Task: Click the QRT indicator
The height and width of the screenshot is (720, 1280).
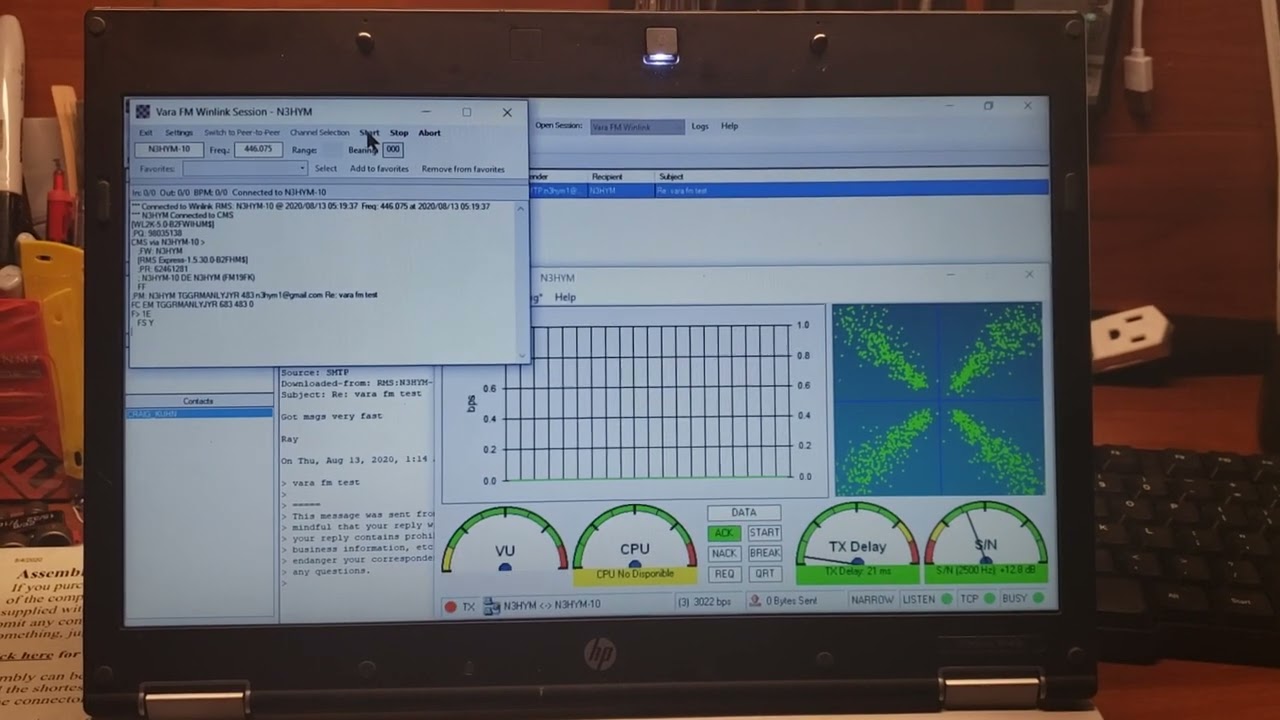Action: point(764,574)
